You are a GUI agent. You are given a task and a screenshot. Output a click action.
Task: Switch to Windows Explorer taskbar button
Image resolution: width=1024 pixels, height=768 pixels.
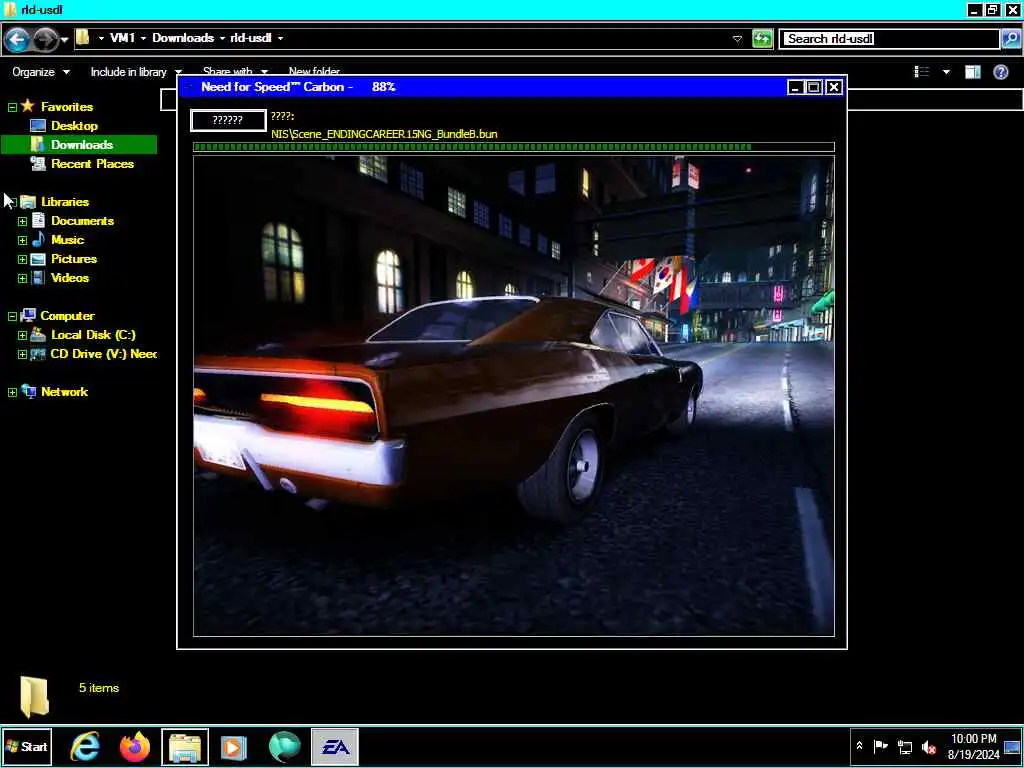185,747
